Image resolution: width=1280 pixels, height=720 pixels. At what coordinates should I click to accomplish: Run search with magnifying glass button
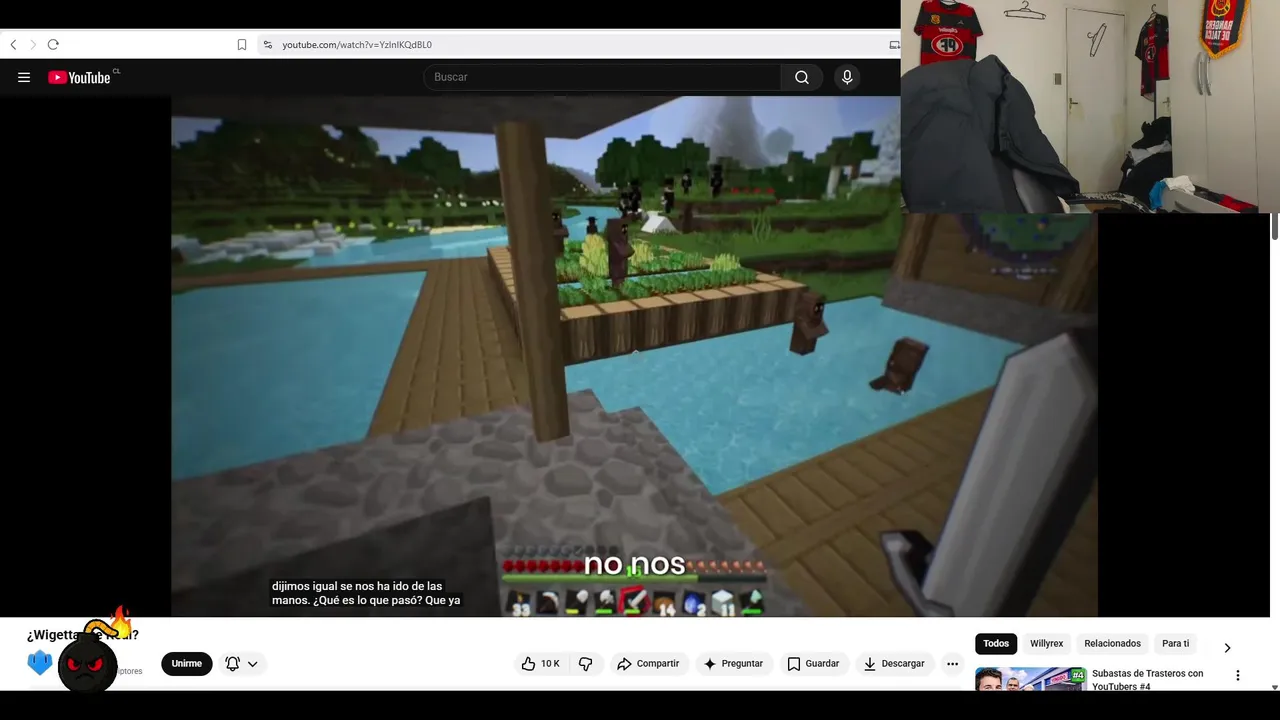pos(802,77)
